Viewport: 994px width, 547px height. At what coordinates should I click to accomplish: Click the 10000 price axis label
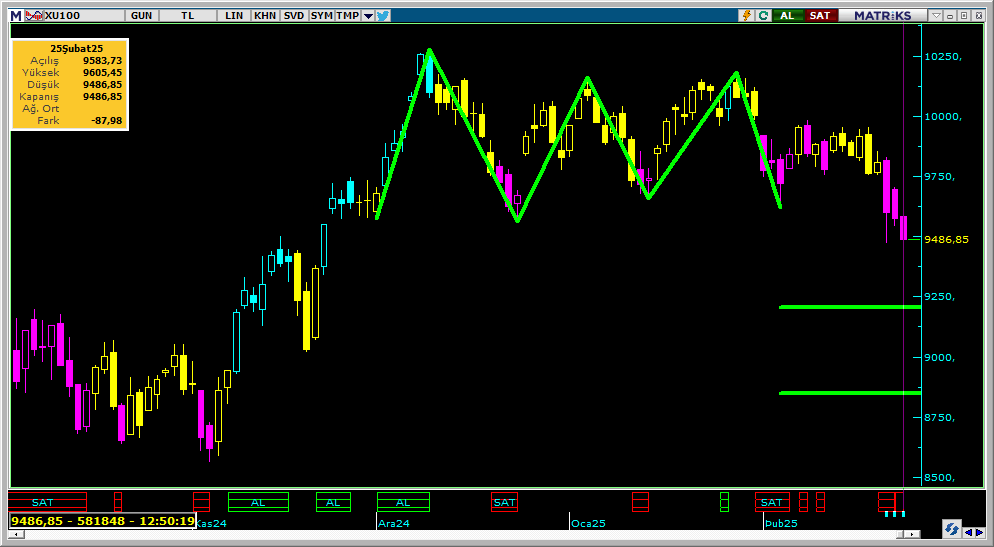click(x=943, y=117)
